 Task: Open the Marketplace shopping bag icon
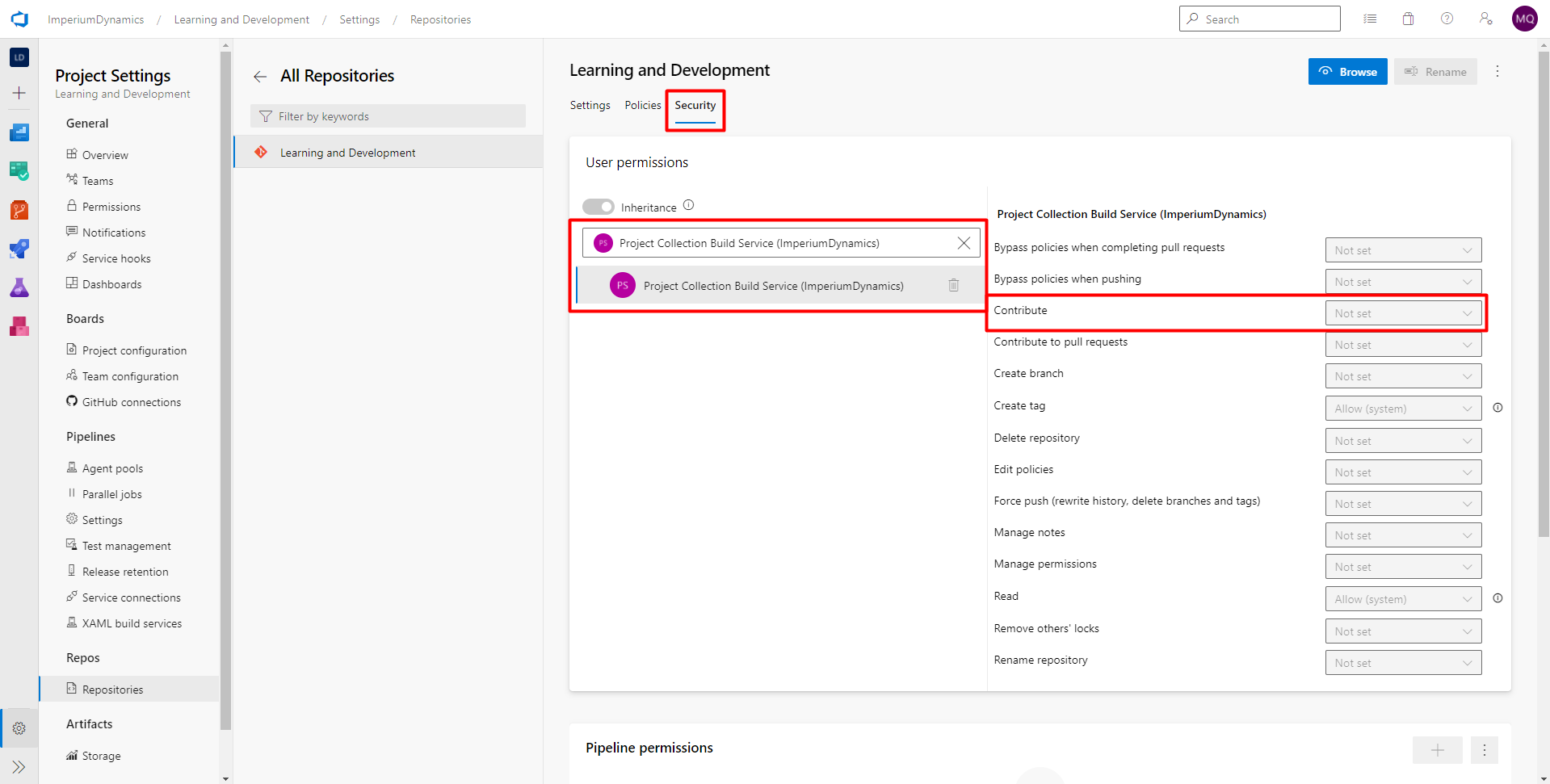(x=1409, y=18)
